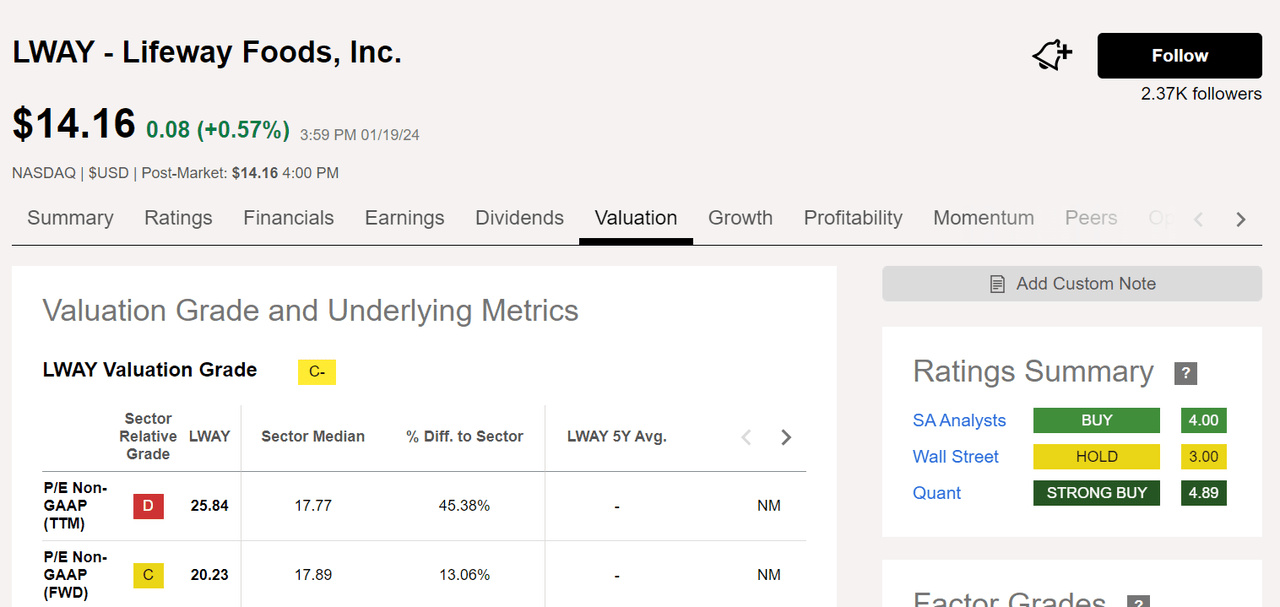Screen dimensions: 1280x607
Task: Toggle Follow for Lifeway Foods
Action: pyautogui.click(x=1179, y=55)
